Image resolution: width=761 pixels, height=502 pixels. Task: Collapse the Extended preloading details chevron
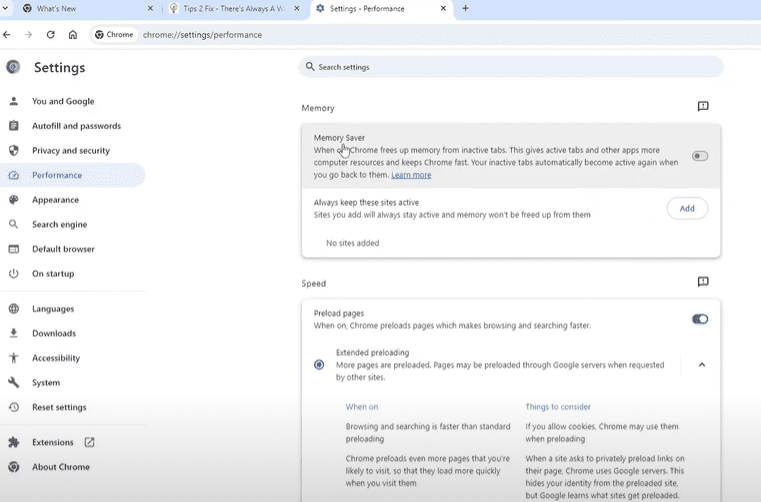coord(701,365)
